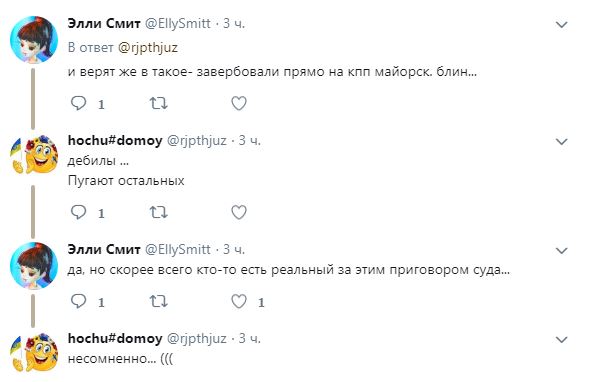Open @EllySmitt handle on 'приговором суда' tweet
Screen dimensions: 594x382
(x=178, y=249)
